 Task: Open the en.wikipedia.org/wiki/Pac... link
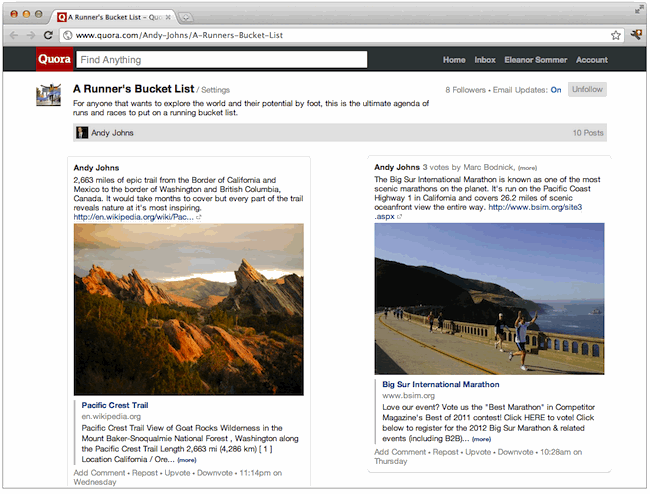[133, 217]
